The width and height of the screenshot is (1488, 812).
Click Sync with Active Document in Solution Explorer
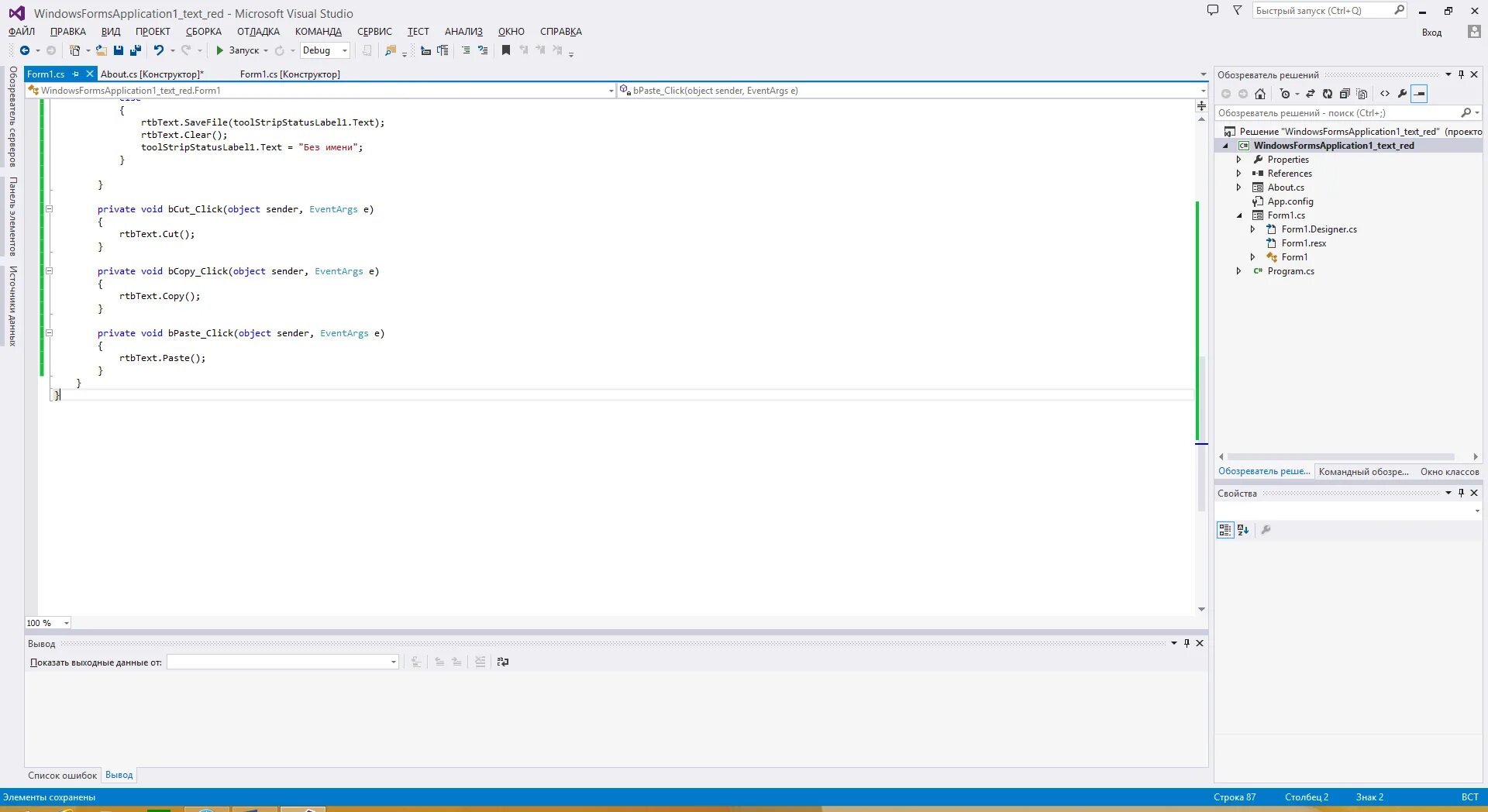pos(1311,93)
